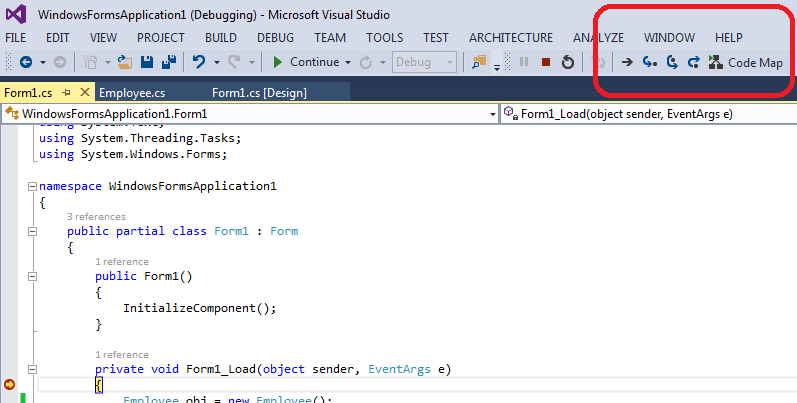Image resolution: width=797 pixels, height=403 pixels.
Task: Select the Form1.cs tab
Action: click(28, 92)
